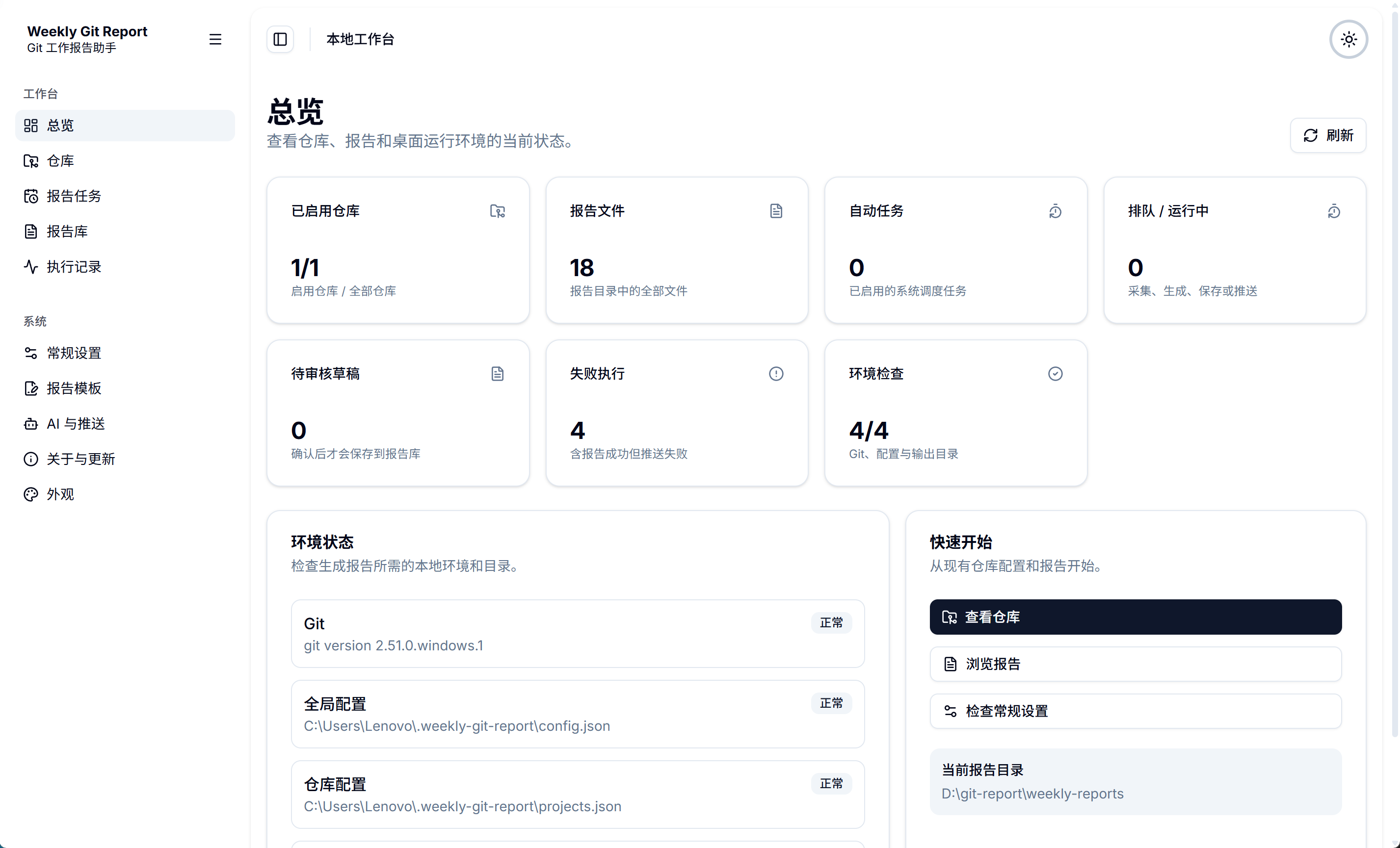
Task: Click the 快速开始 section heading
Action: click(x=961, y=542)
